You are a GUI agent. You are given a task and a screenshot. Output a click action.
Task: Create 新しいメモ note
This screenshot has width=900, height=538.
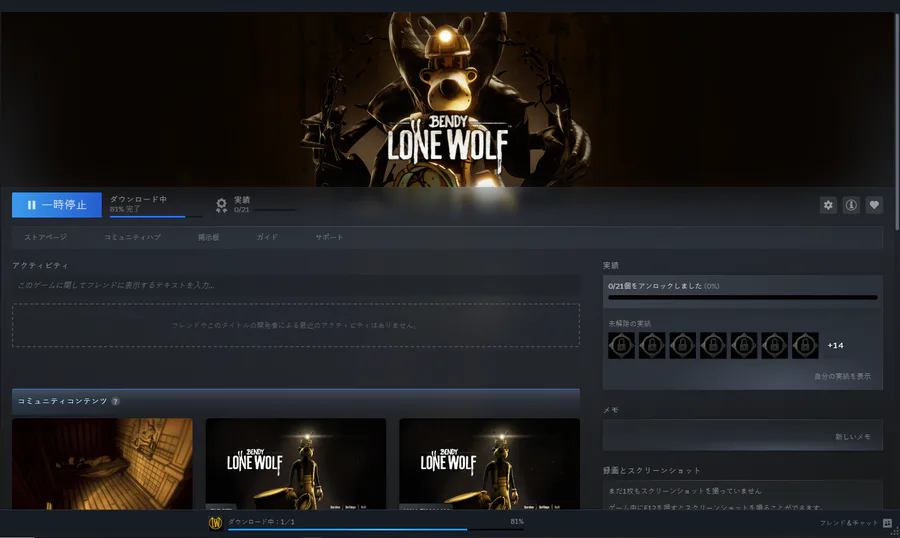click(852, 437)
